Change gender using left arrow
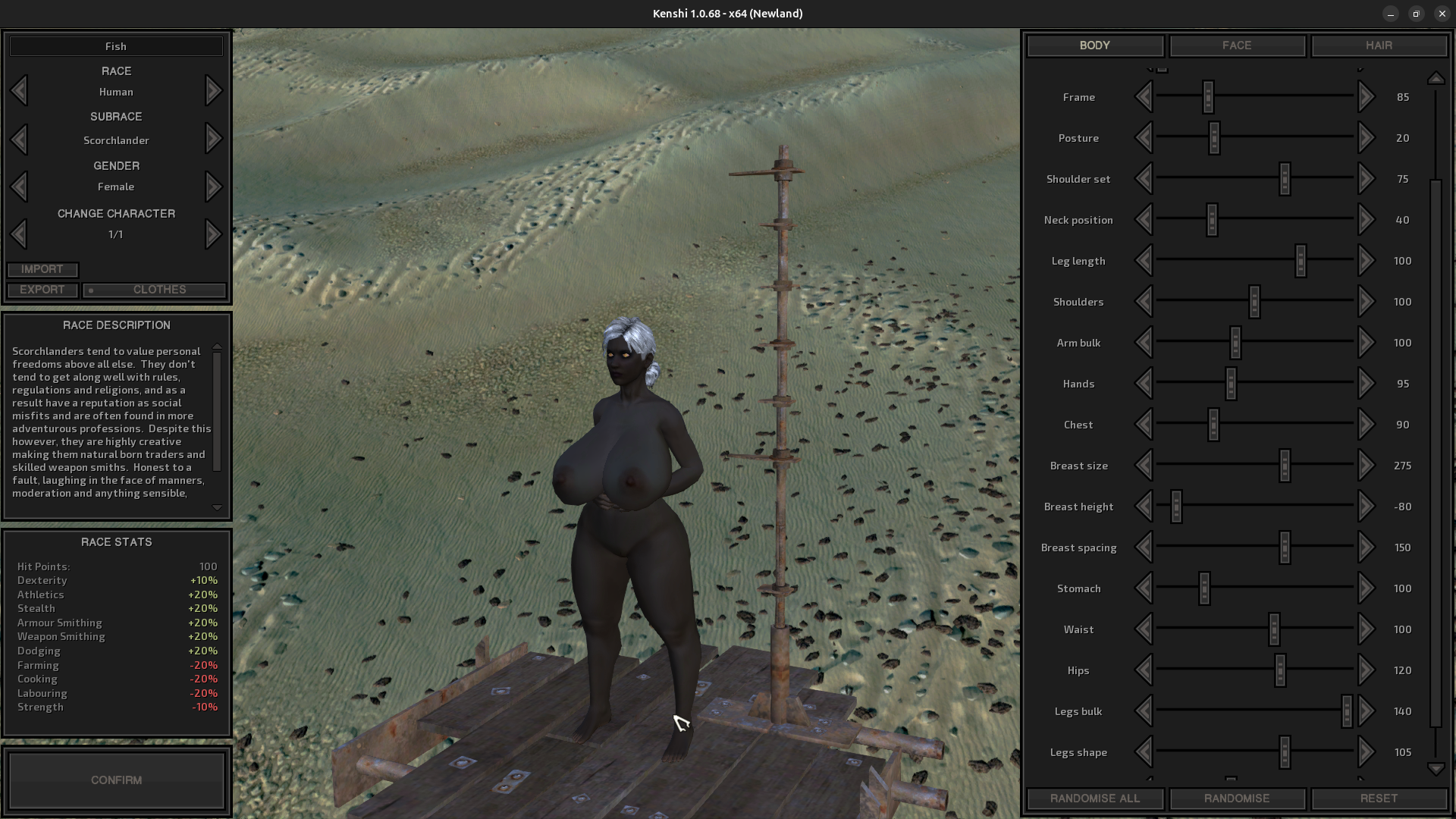1456x819 pixels. [19, 187]
